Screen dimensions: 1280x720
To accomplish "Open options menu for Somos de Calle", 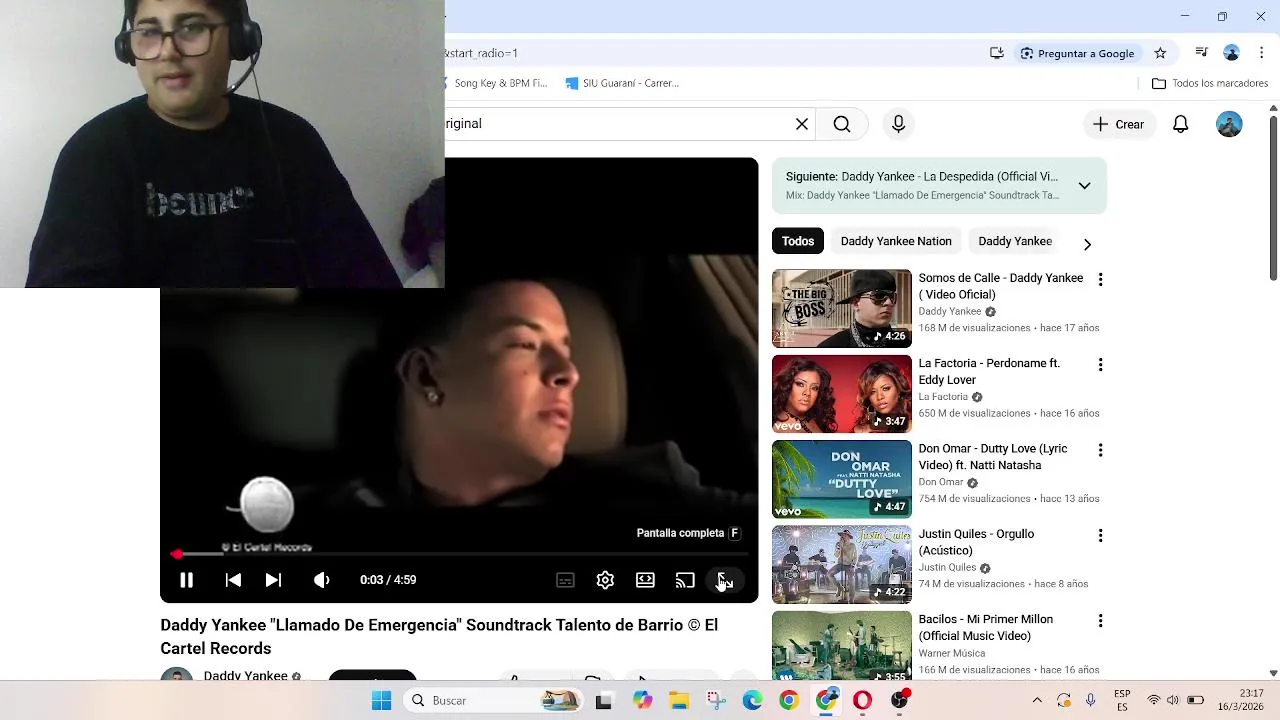I will pos(1100,280).
